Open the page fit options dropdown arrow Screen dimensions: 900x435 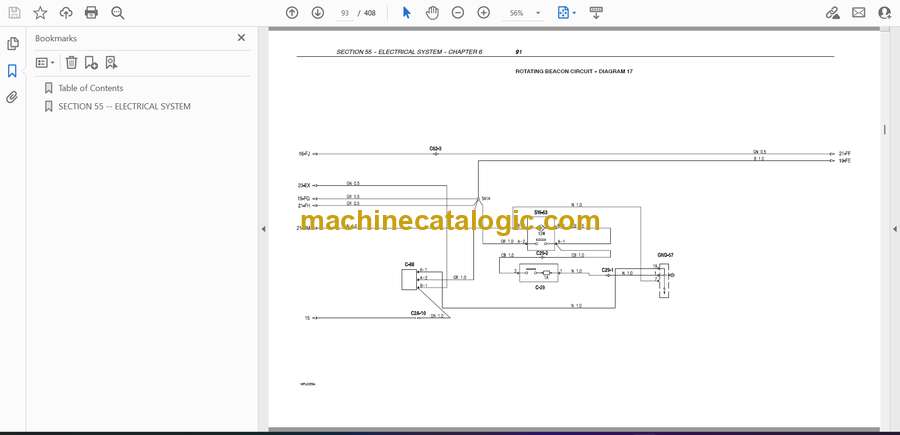(574, 13)
